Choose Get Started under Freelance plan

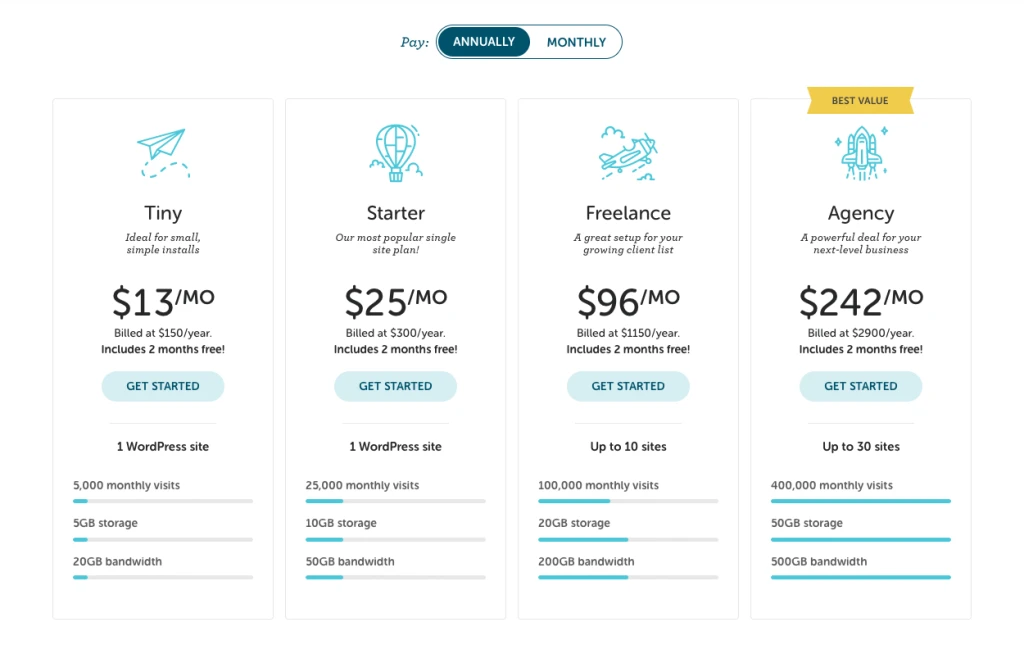[x=628, y=386]
